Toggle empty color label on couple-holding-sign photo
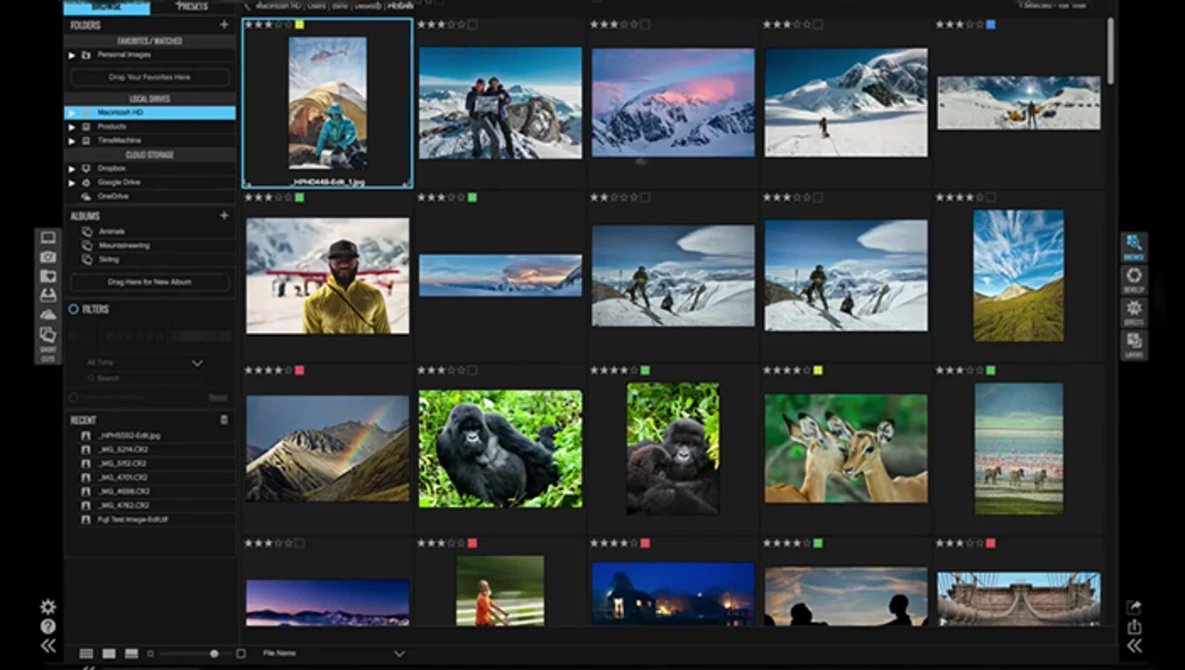 pyautogui.click(x=472, y=25)
